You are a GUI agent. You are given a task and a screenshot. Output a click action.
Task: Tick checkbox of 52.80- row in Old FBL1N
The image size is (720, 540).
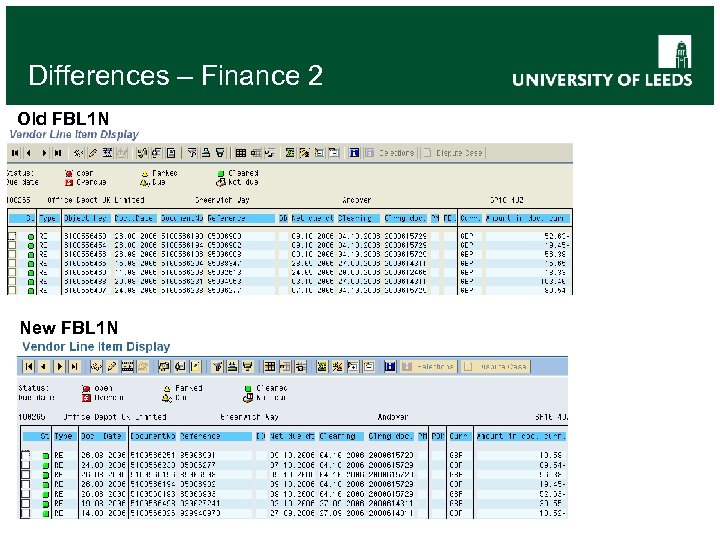coord(12,236)
